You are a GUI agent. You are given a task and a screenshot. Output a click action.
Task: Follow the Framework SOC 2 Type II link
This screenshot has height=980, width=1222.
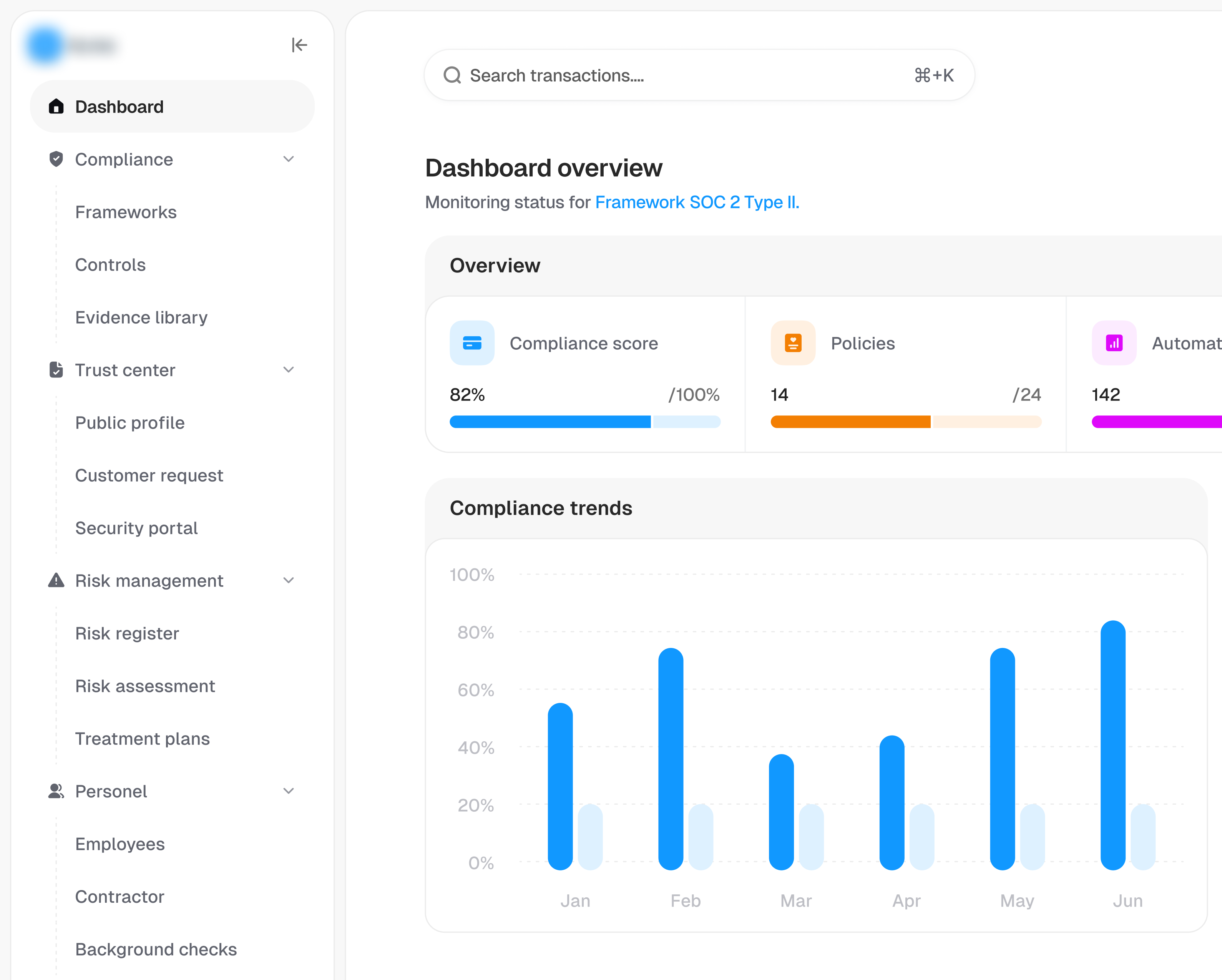697,203
